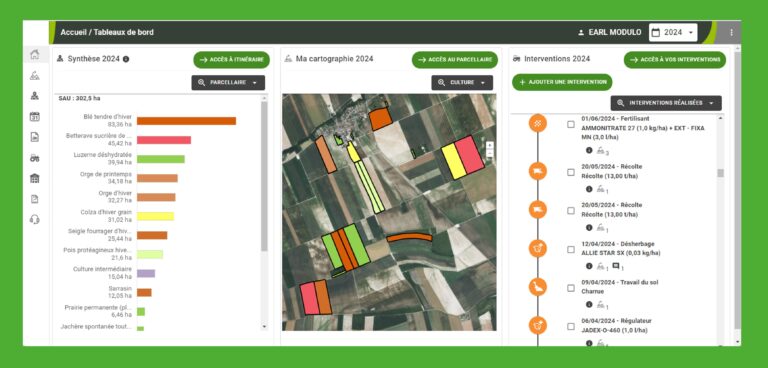Click the Pois protéagineux 21,6 ha label
The height and width of the screenshot is (368, 768).
click(x=98, y=254)
